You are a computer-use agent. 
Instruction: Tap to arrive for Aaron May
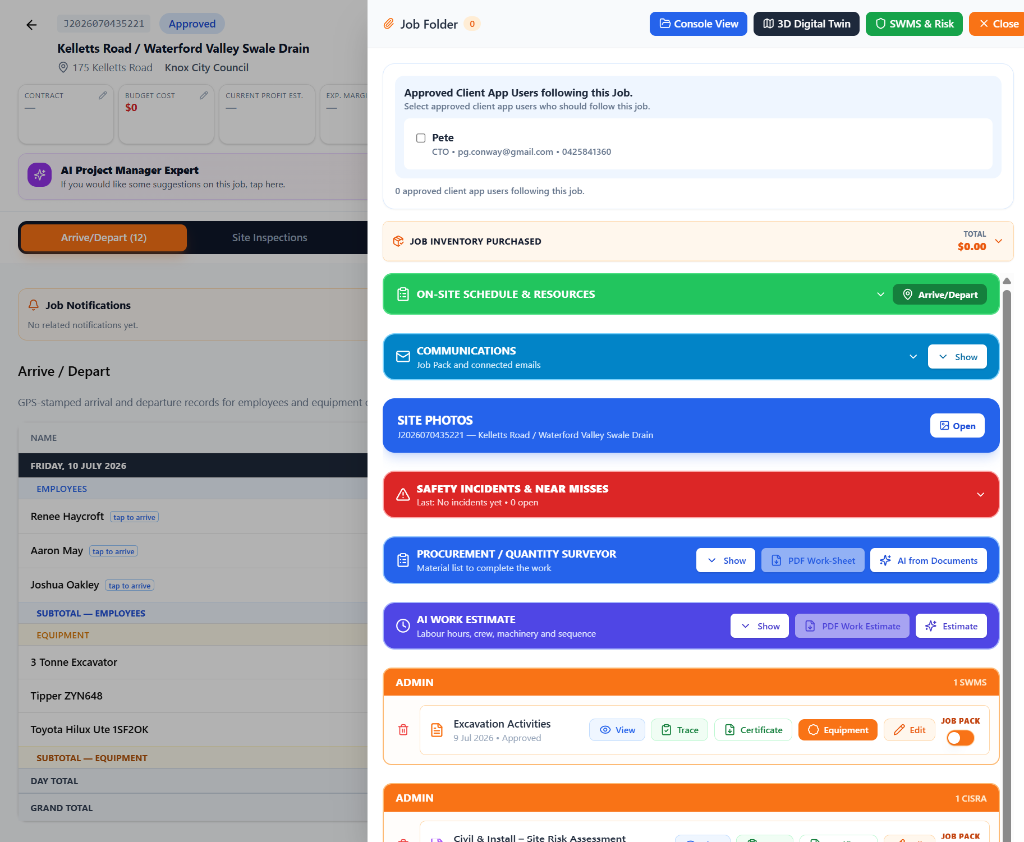(x=114, y=551)
